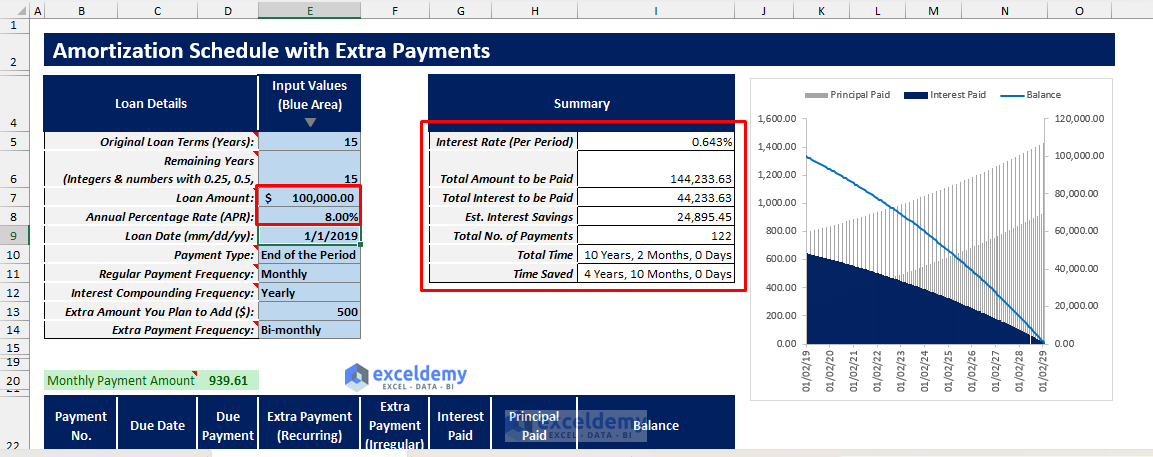This screenshot has height=457, width=1153.
Task: Select column header G
Action: click(x=460, y=11)
